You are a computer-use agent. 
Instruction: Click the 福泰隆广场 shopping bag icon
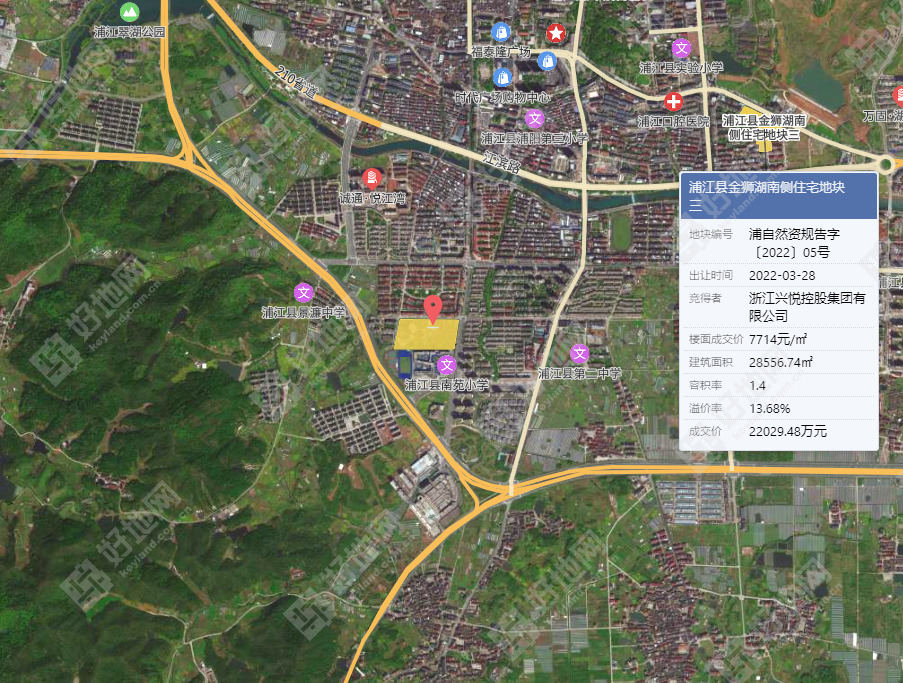click(502, 33)
